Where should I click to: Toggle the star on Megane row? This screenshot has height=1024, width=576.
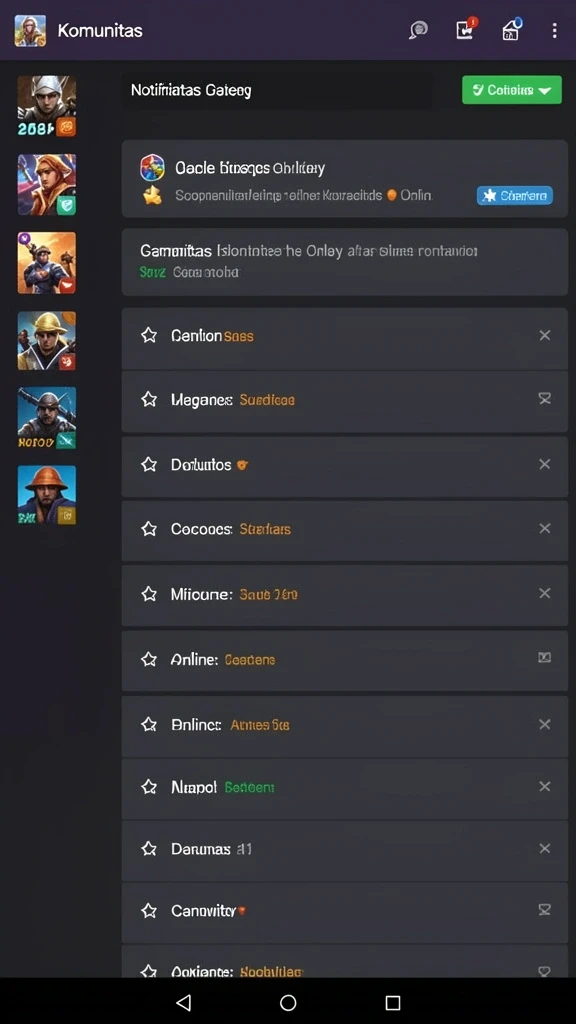pos(149,400)
